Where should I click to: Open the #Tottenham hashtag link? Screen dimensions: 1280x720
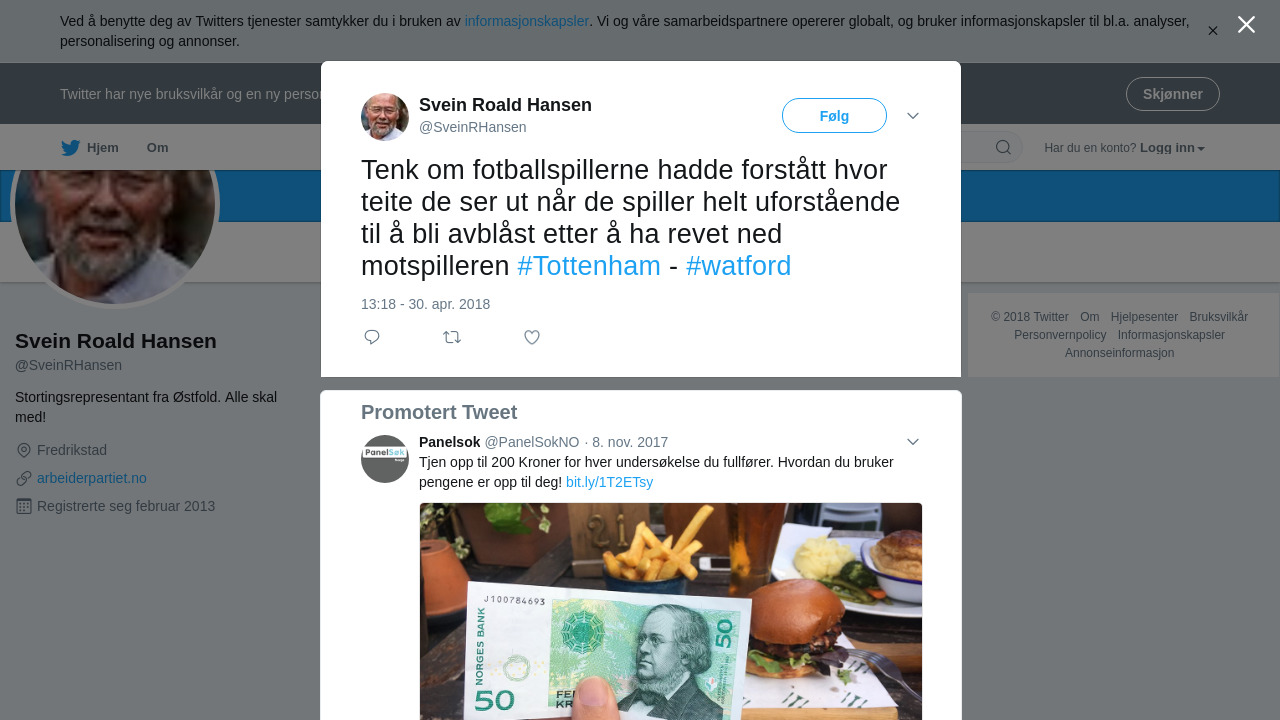[589, 266]
